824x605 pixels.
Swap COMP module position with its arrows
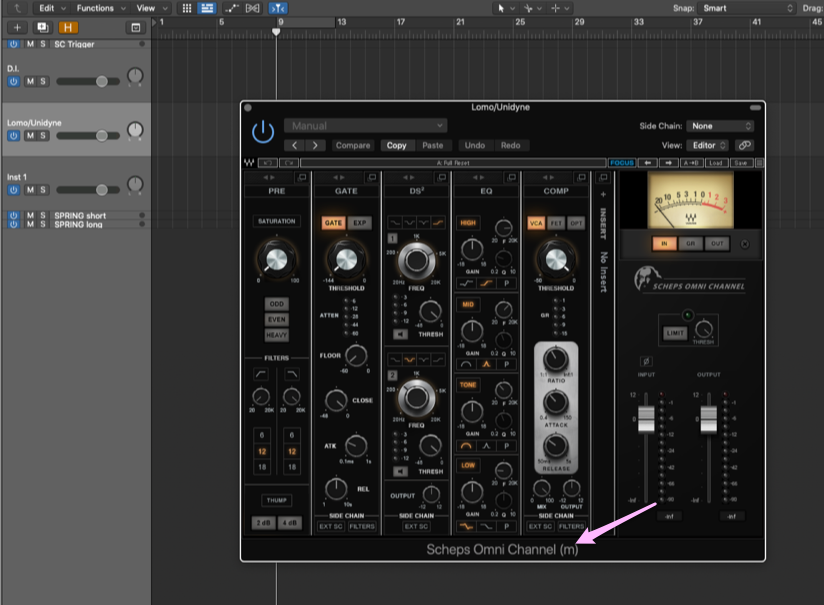point(548,178)
